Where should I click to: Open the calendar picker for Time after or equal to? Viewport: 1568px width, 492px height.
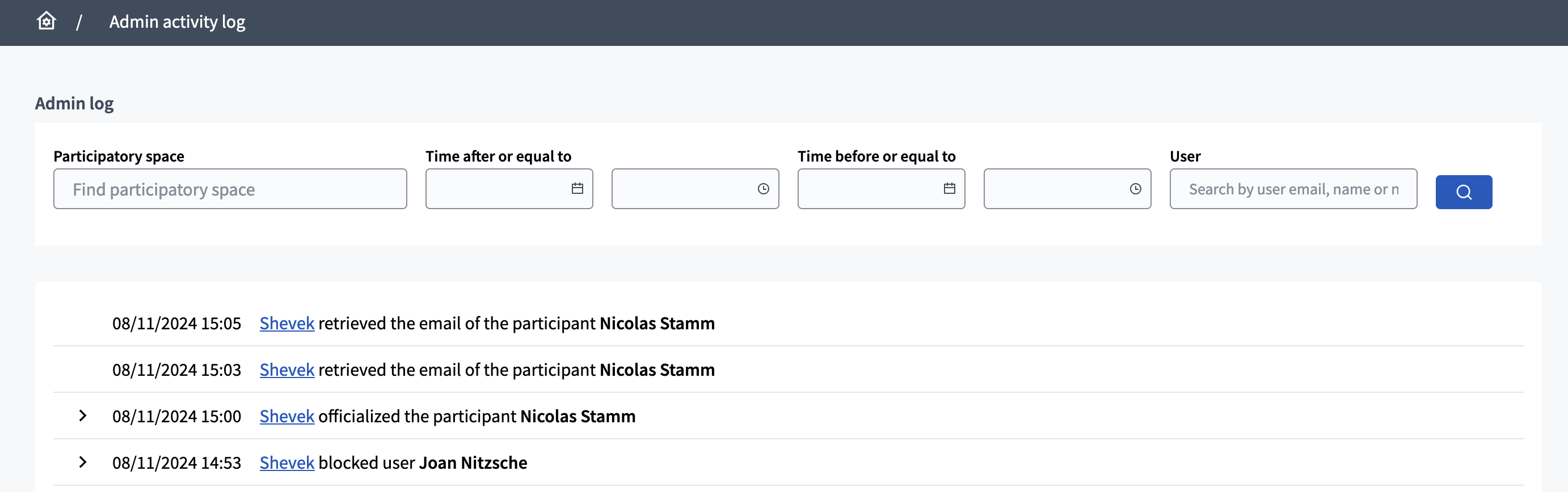[x=576, y=189]
